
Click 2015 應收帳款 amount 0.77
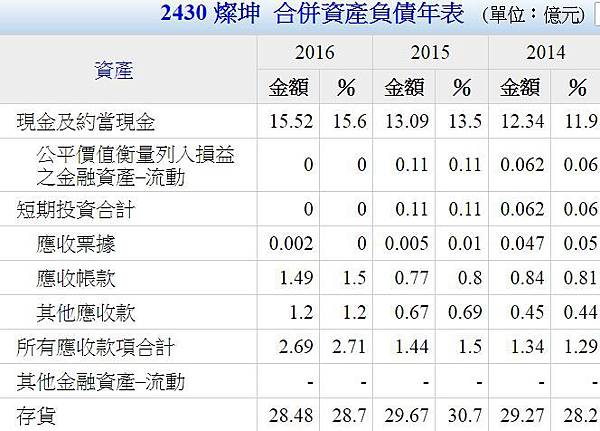[x=412, y=278]
